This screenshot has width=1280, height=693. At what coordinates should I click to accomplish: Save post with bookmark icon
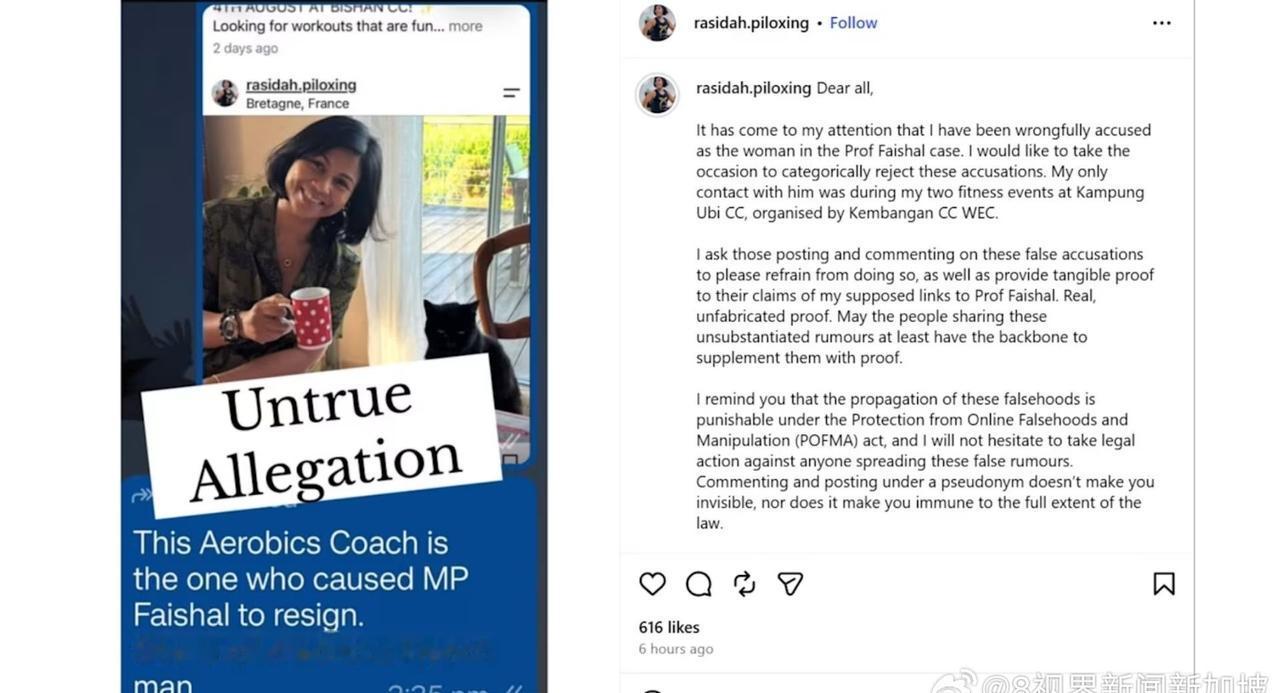click(1164, 584)
